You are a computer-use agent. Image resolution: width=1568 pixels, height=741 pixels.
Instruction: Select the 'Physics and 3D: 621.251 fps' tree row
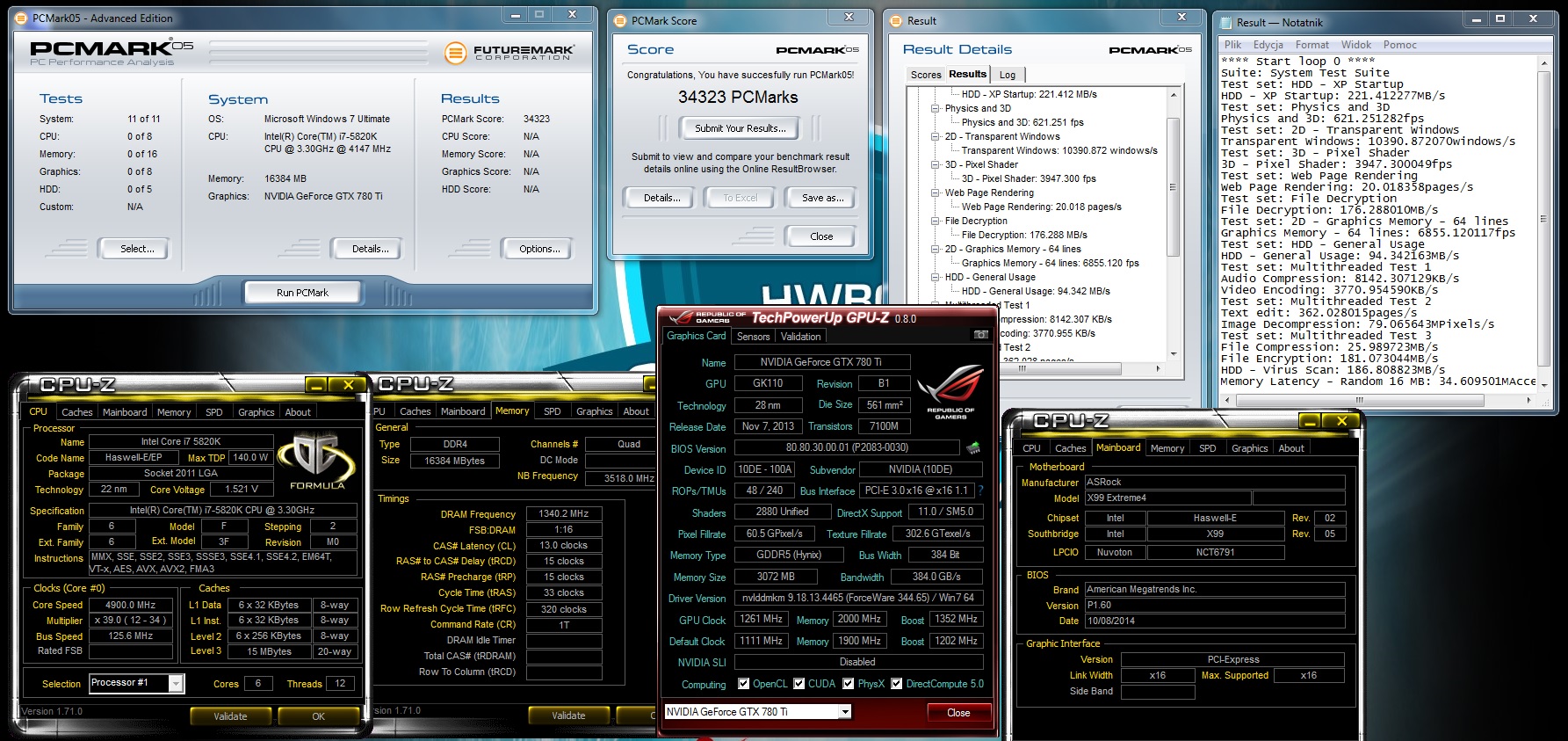[x=1022, y=122]
